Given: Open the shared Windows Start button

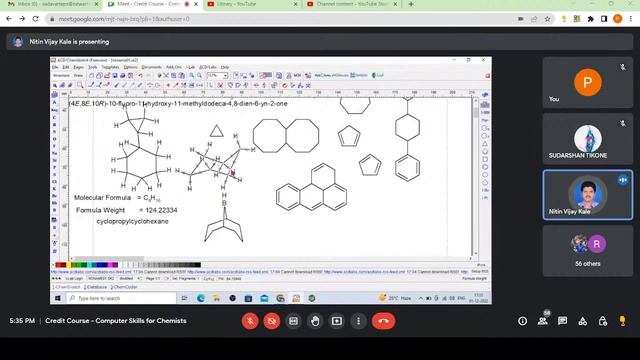Looking at the screenshot, I should (x=58, y=298).
